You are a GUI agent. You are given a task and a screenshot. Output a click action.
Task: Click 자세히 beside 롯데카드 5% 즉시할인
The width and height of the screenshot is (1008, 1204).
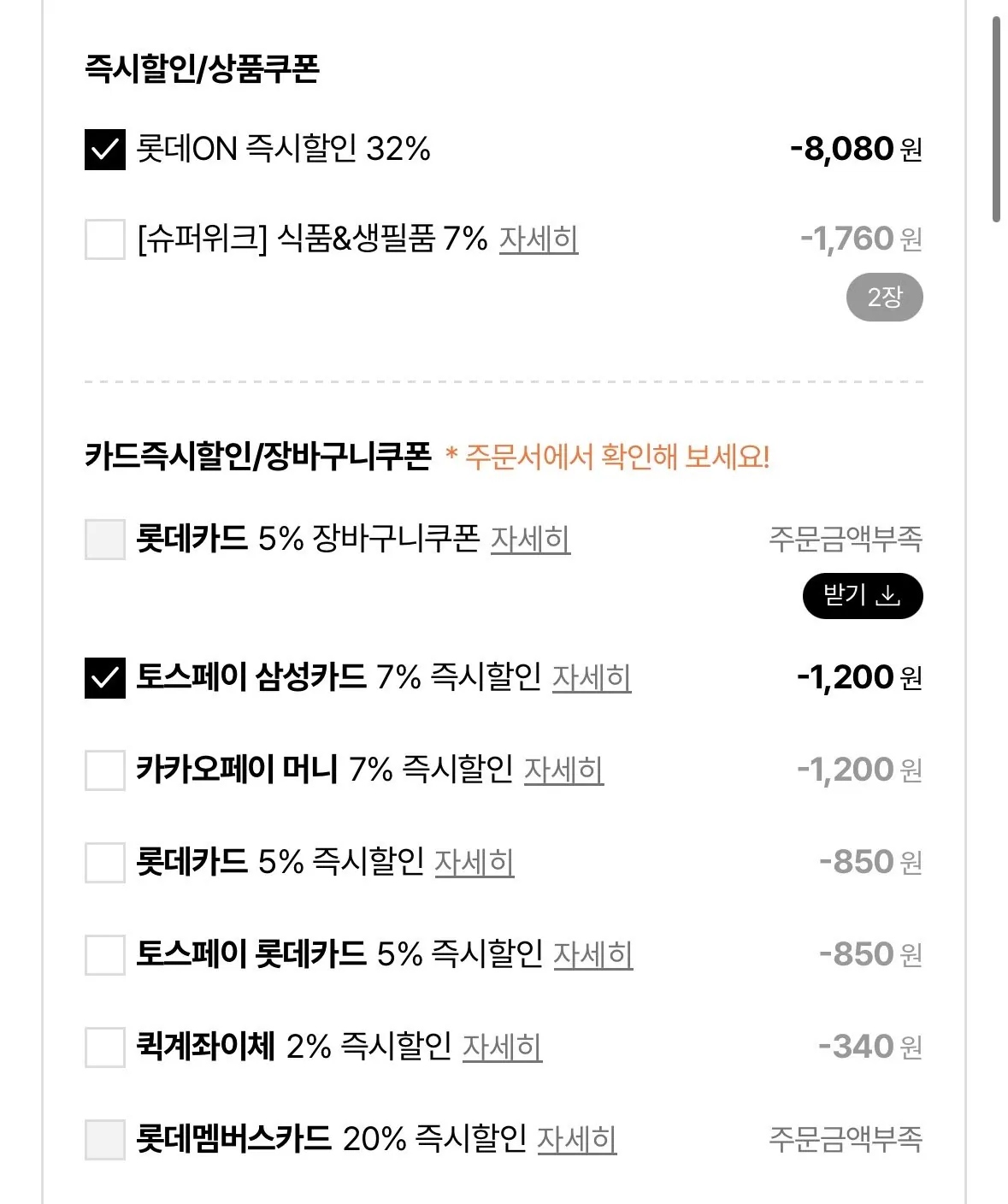475,863
